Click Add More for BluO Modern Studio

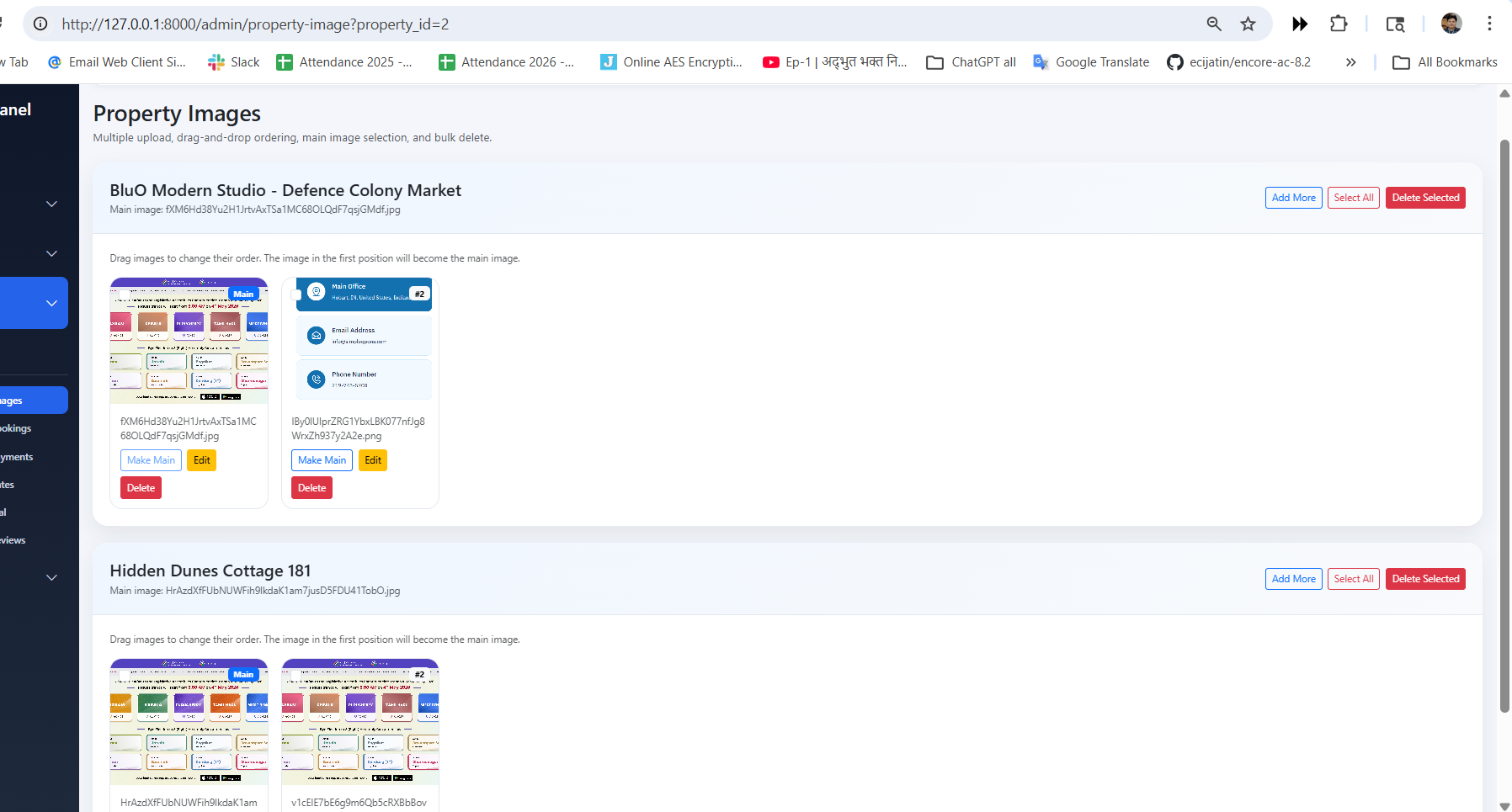1293,198
